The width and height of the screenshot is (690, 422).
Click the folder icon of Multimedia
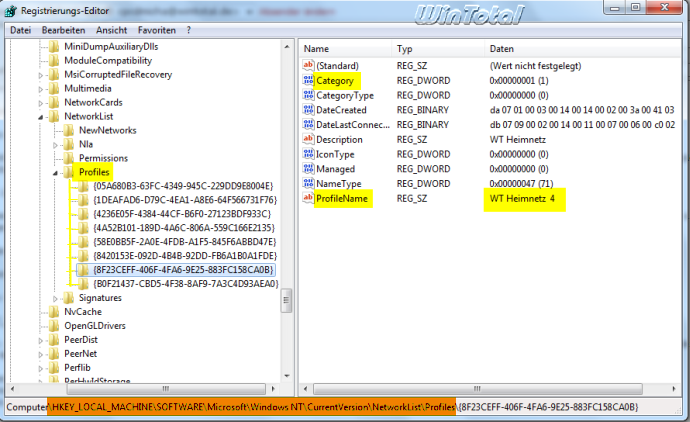coord(54,88)
